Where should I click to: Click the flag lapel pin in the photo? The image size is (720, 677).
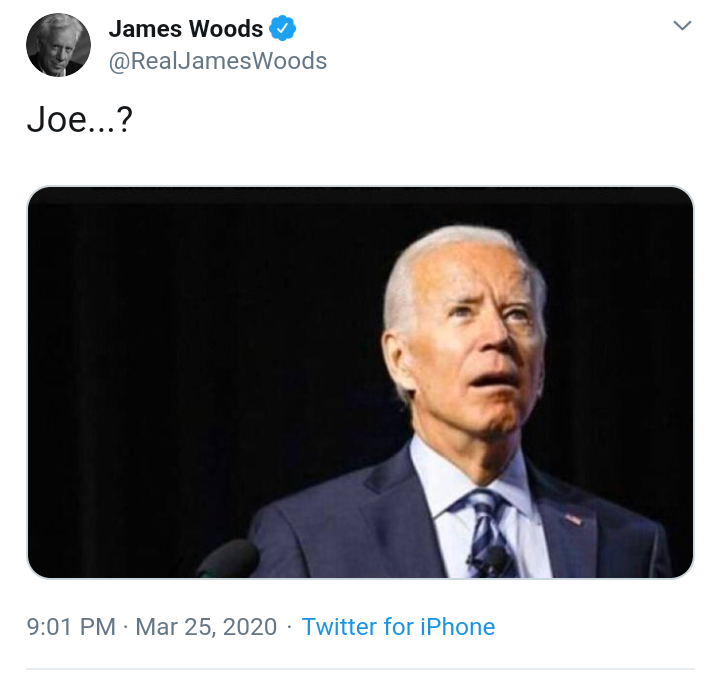click(572, 519)
